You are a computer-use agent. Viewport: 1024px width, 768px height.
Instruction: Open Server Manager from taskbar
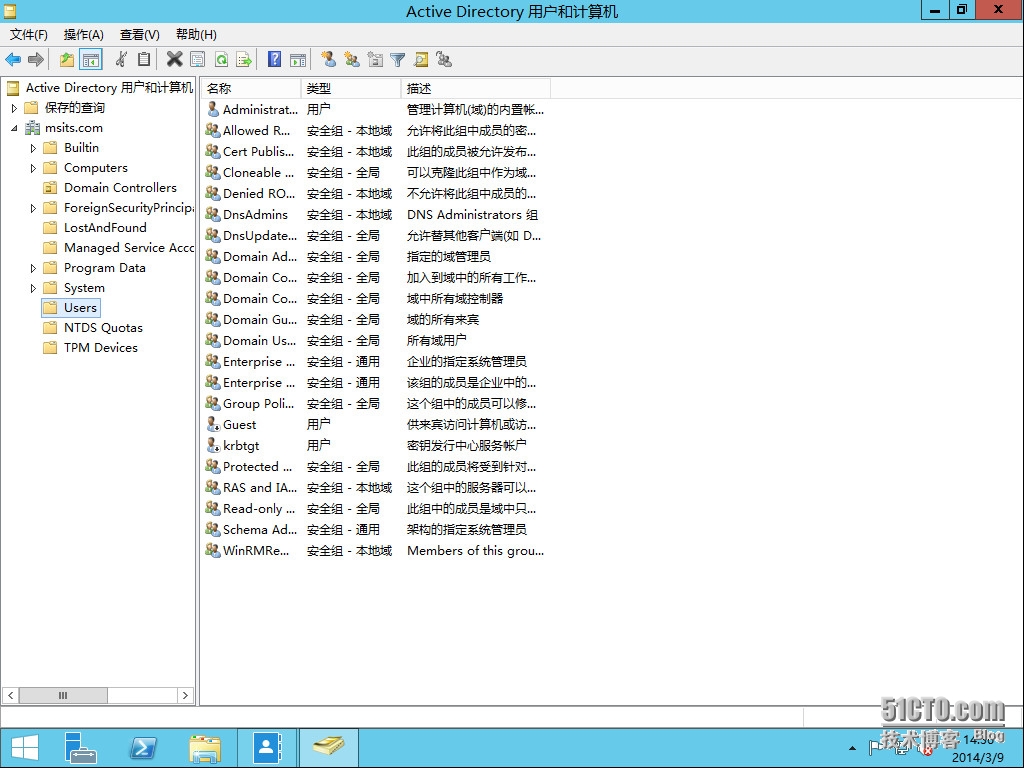coord(81,748)
